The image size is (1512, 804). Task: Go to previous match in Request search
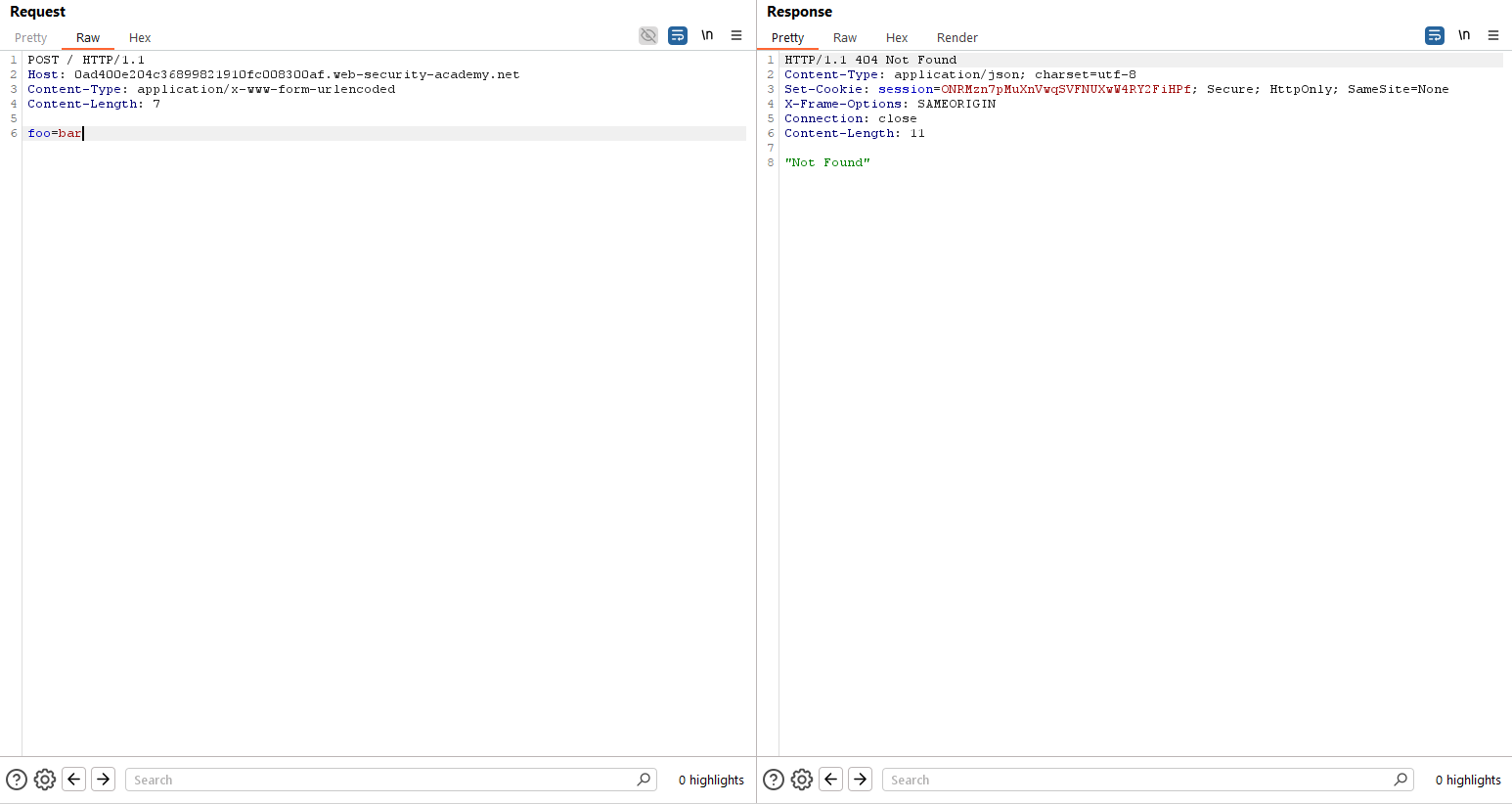click(74, 780)
